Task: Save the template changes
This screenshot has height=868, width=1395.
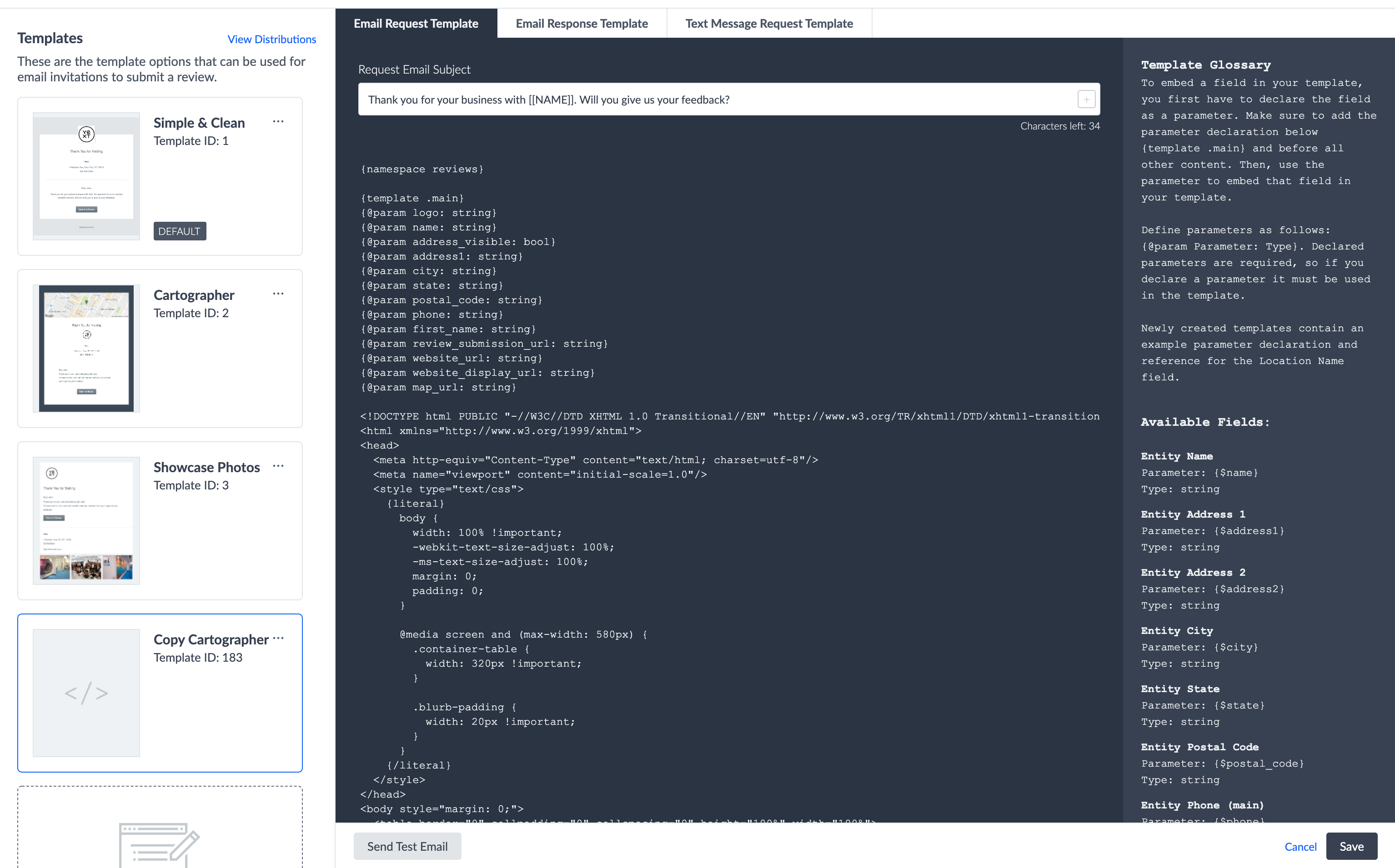Action: coord(1351,846)
